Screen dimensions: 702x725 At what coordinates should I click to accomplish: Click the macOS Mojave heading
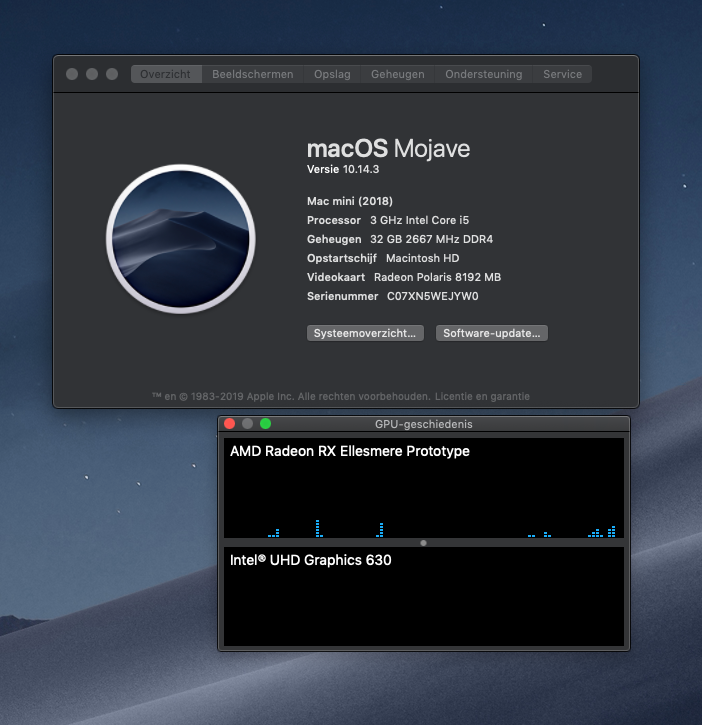pos(388,148)
